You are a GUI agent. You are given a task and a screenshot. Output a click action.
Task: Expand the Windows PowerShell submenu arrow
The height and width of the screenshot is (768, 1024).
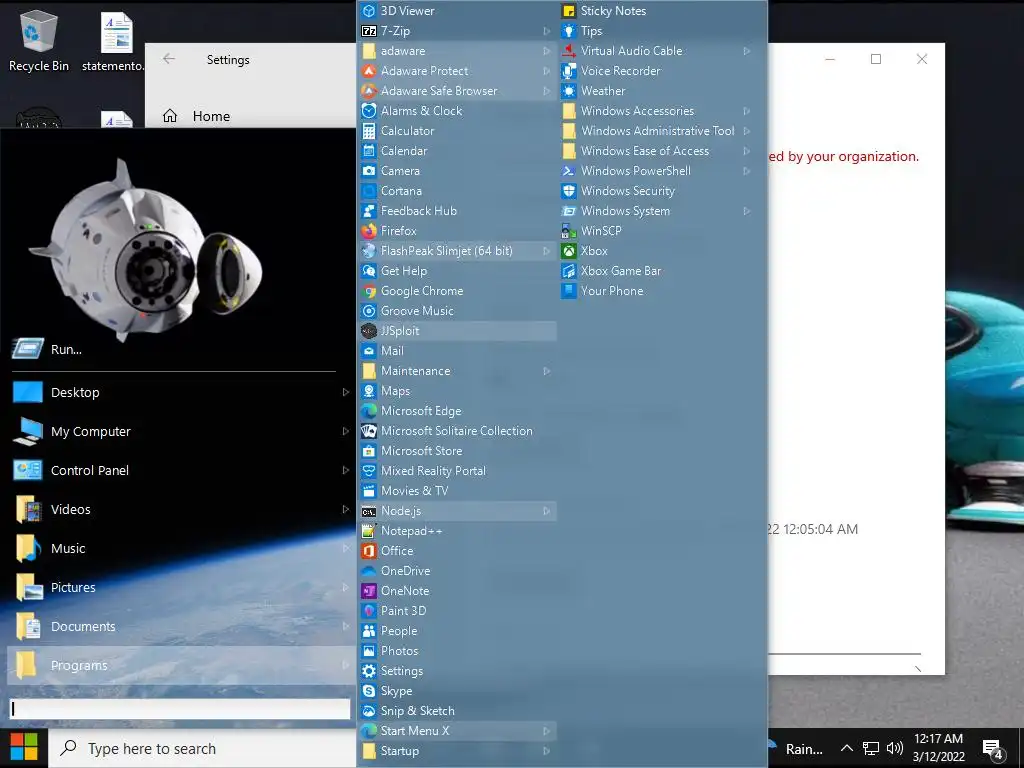(746, 171)
